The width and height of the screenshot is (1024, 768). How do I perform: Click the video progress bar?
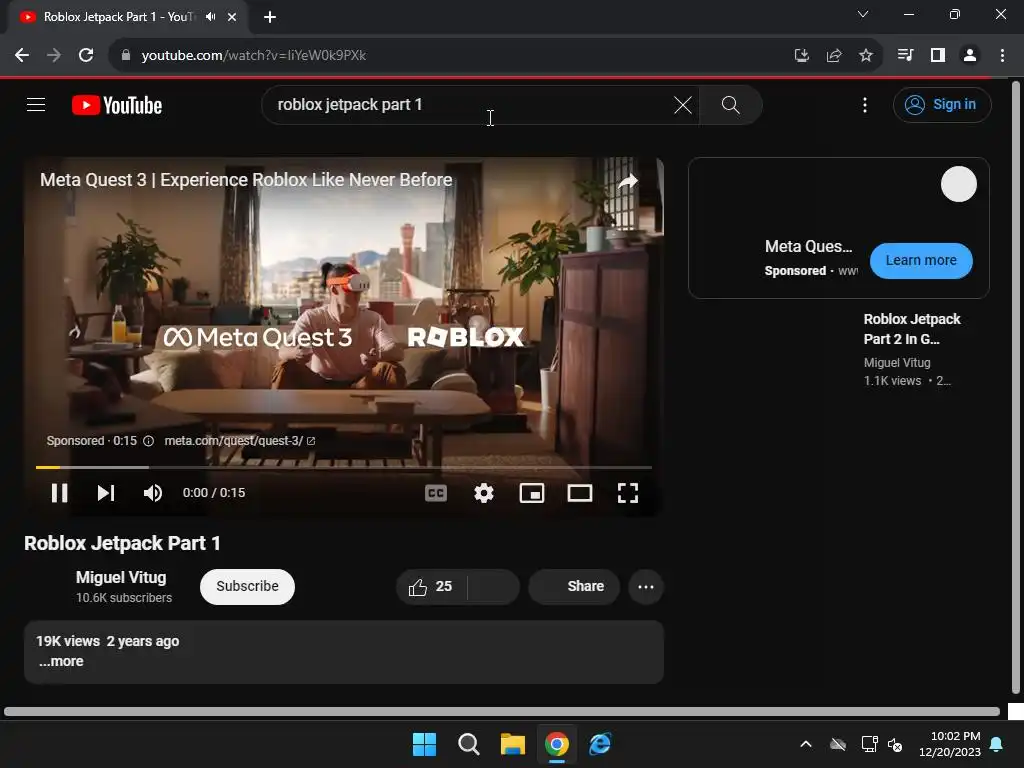point(344,468)
